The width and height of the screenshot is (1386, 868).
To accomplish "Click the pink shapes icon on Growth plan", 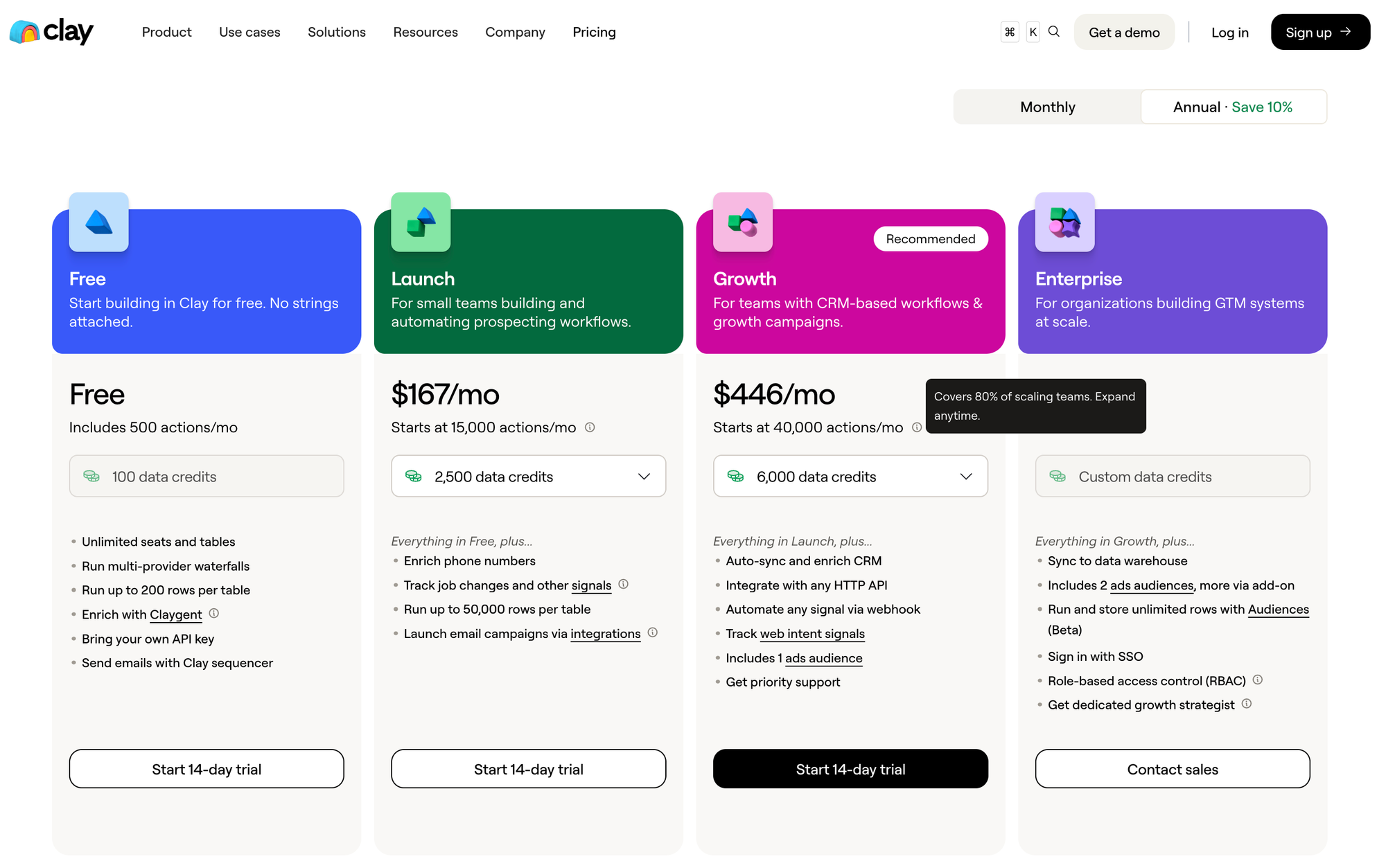I will 742,222.
